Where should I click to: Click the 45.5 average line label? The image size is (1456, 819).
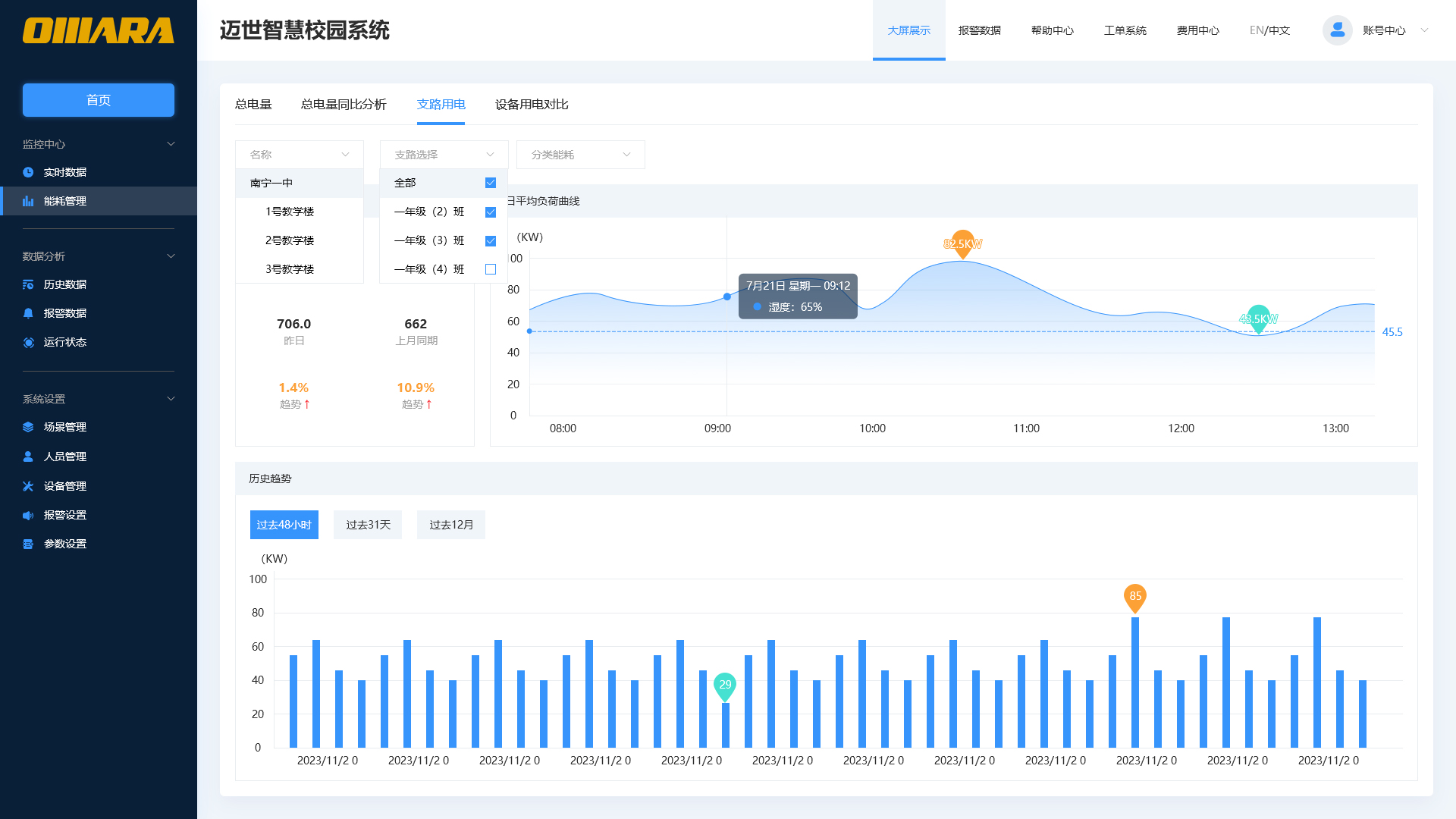coord(1392,332)
